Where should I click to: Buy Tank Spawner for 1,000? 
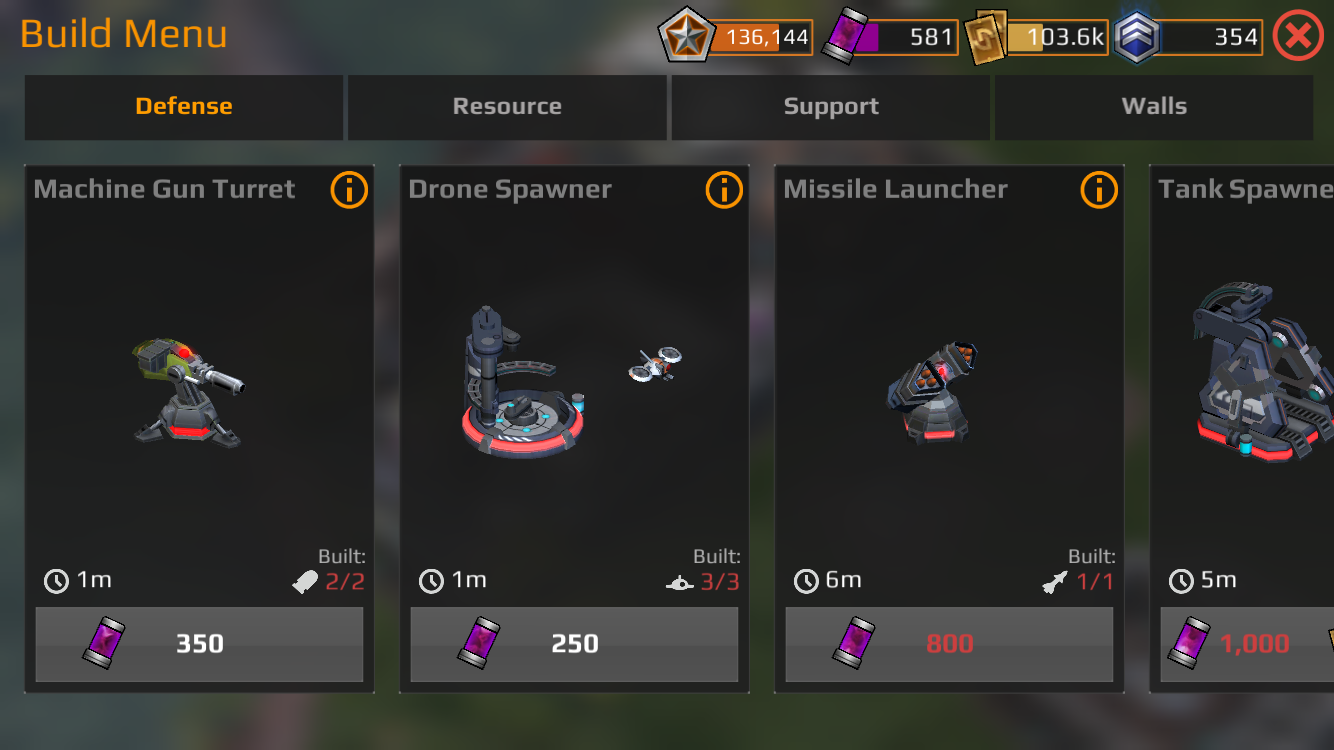tap(1247, 644)
